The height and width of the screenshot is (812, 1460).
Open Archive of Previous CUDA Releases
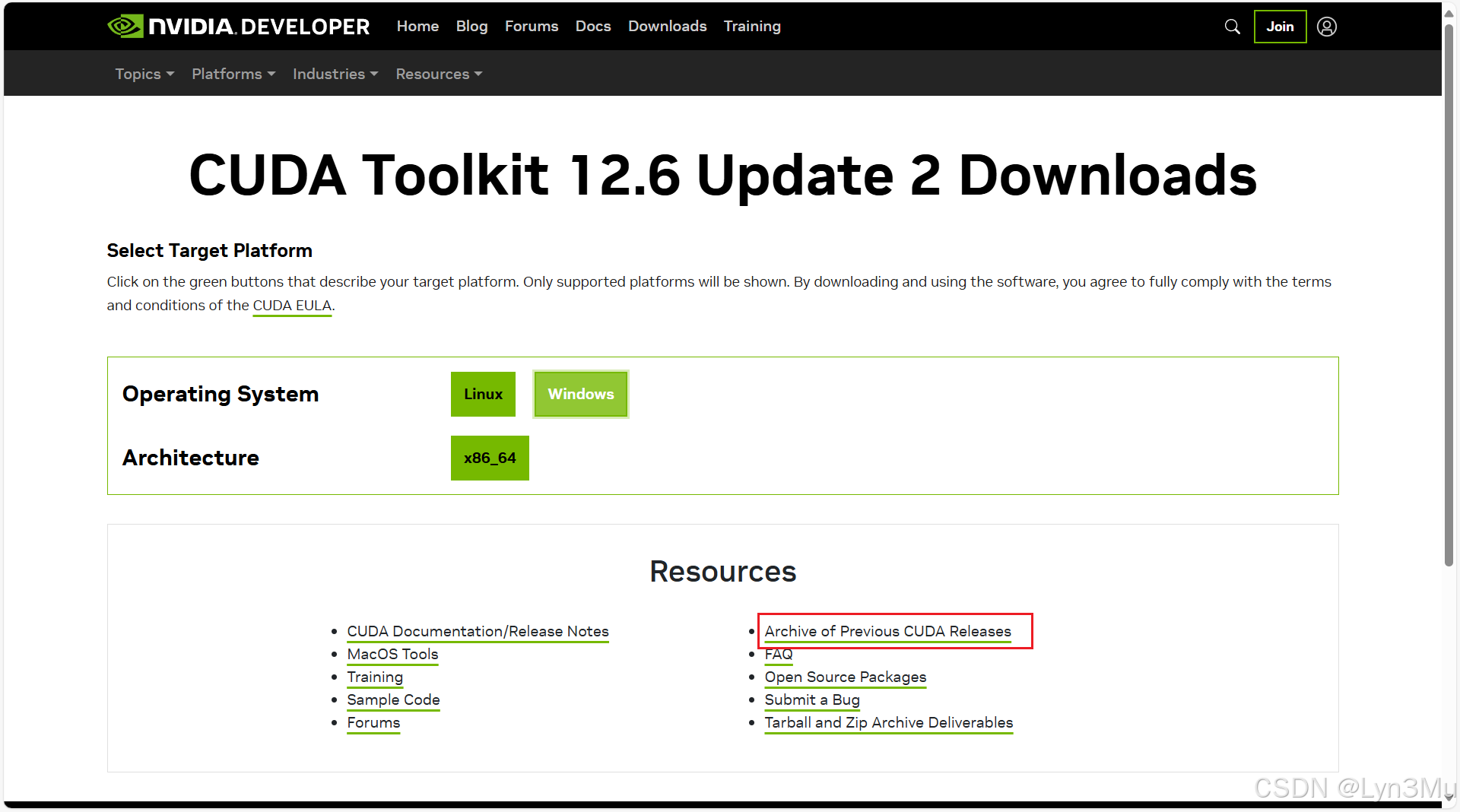(887, 631)
